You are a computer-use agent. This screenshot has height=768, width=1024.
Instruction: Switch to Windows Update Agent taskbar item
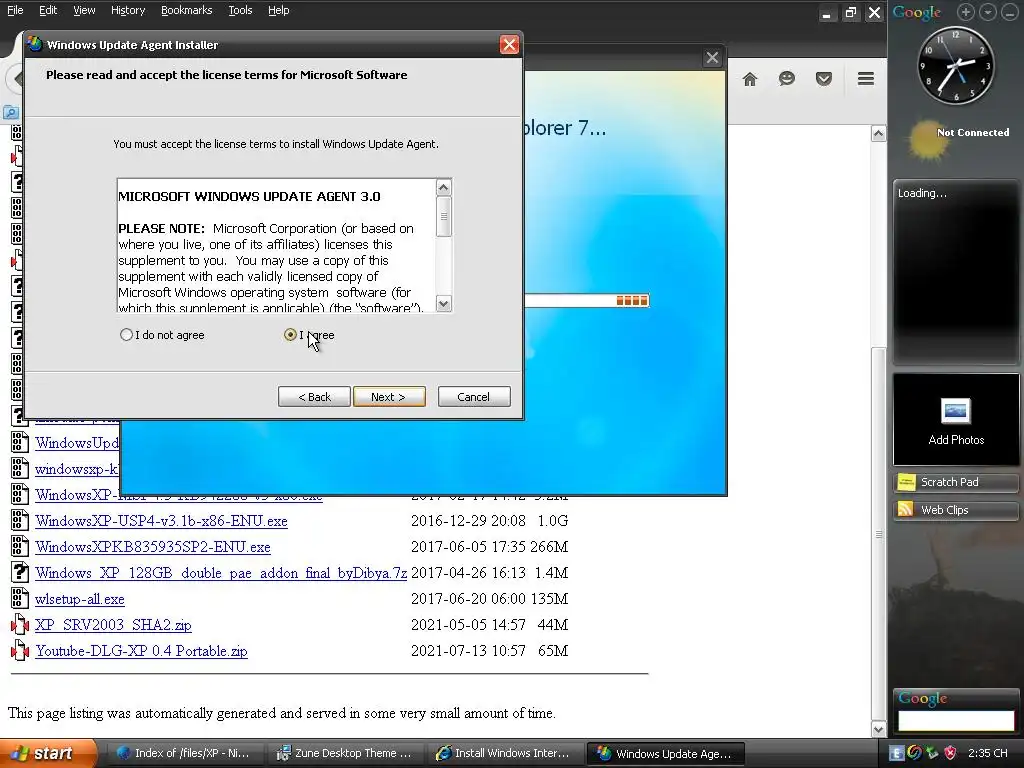[x=665, y=753]
